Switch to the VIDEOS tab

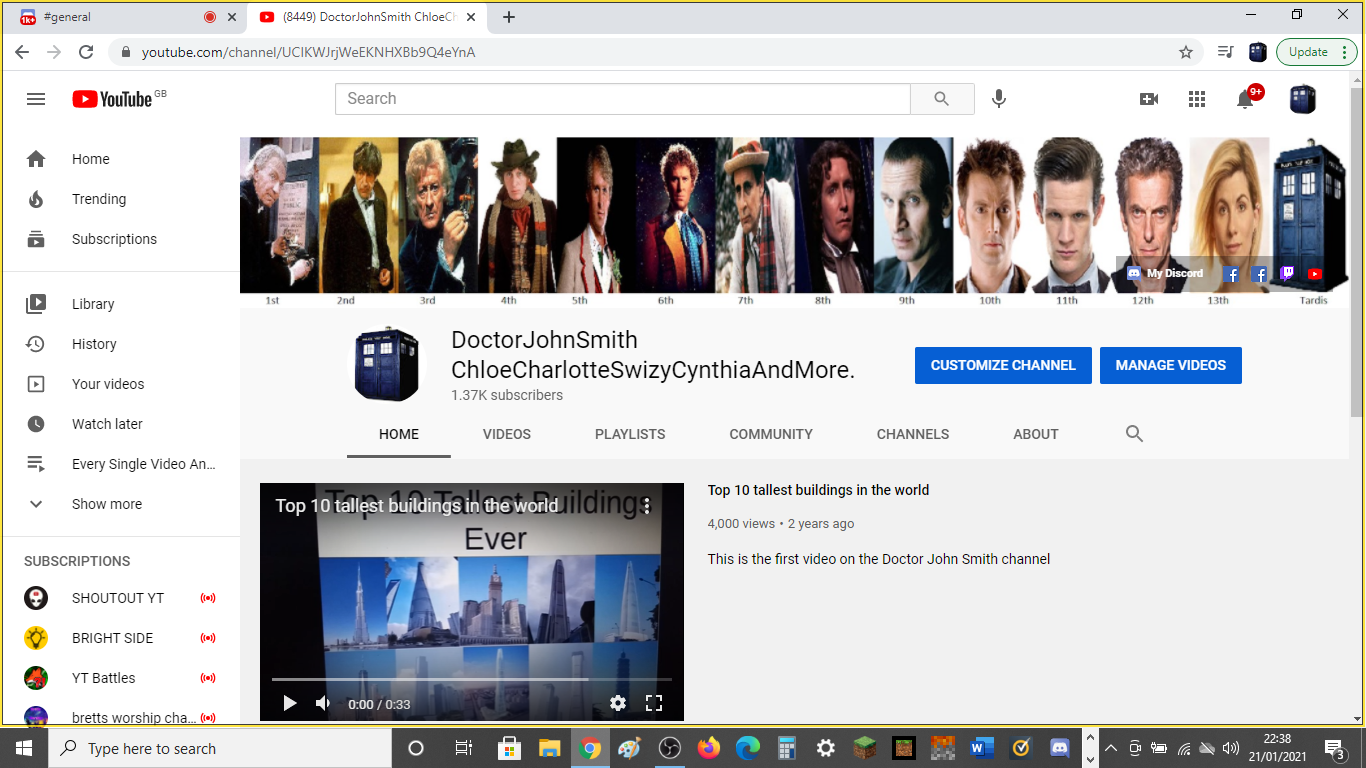coord(507,434)
